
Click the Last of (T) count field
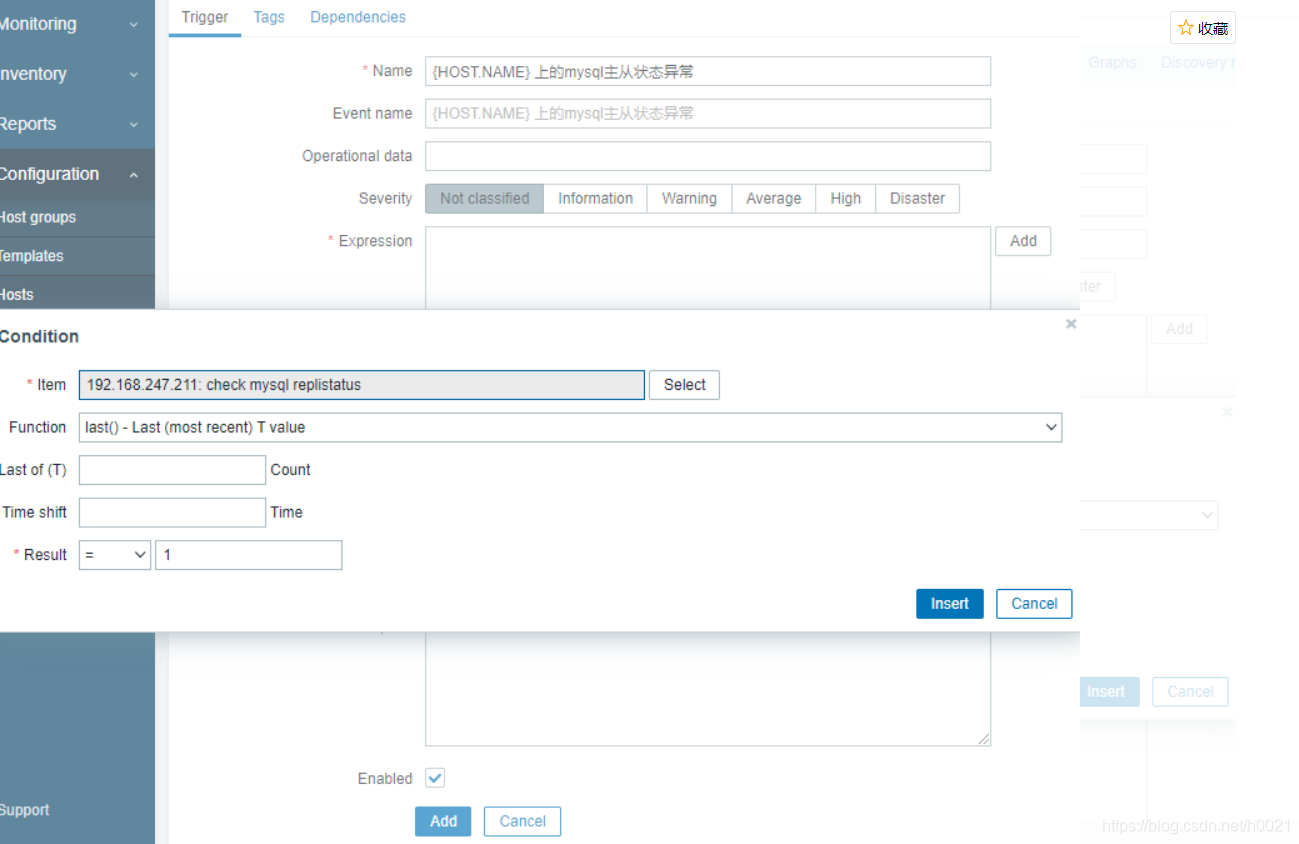click(x=172, y=470)
